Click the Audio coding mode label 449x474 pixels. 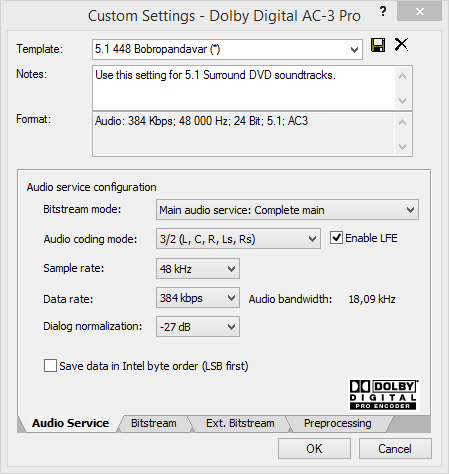pyautogui.click(x=90, y=239)
